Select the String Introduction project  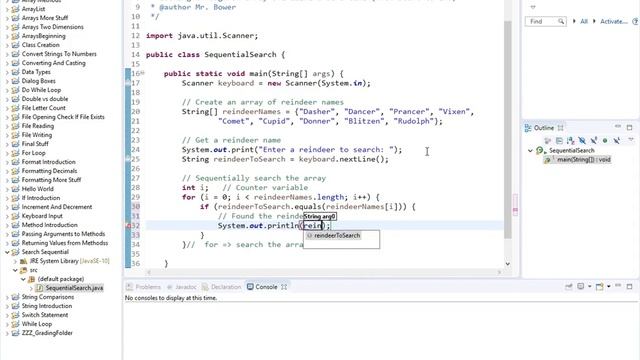[x=47, y=306]
